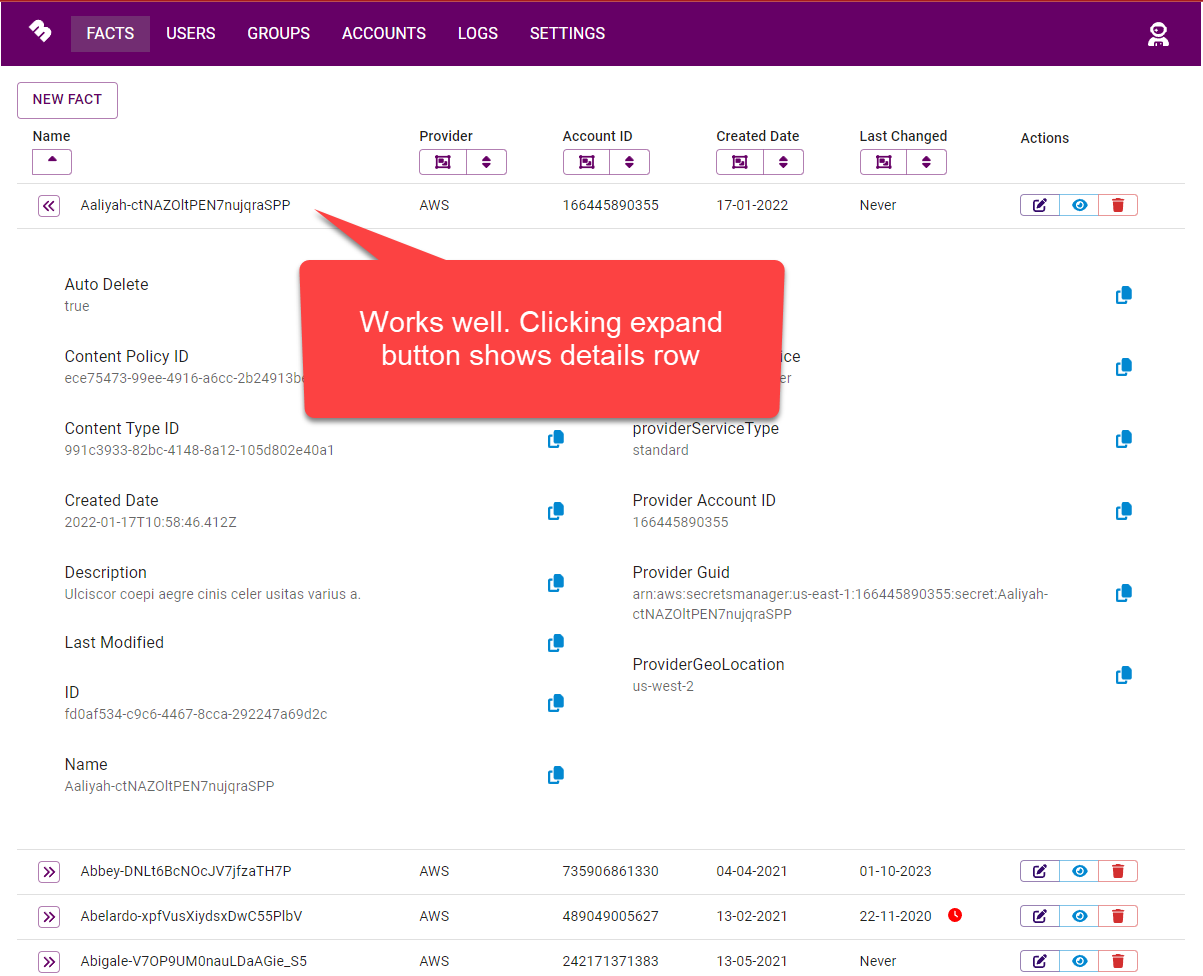1203x976 pixels.
Task: View the Abigale-V7OP9UM0nauLDaAGie_S5 fact with eye icon
Action: pyautogui.click(x=1079, y=961)
